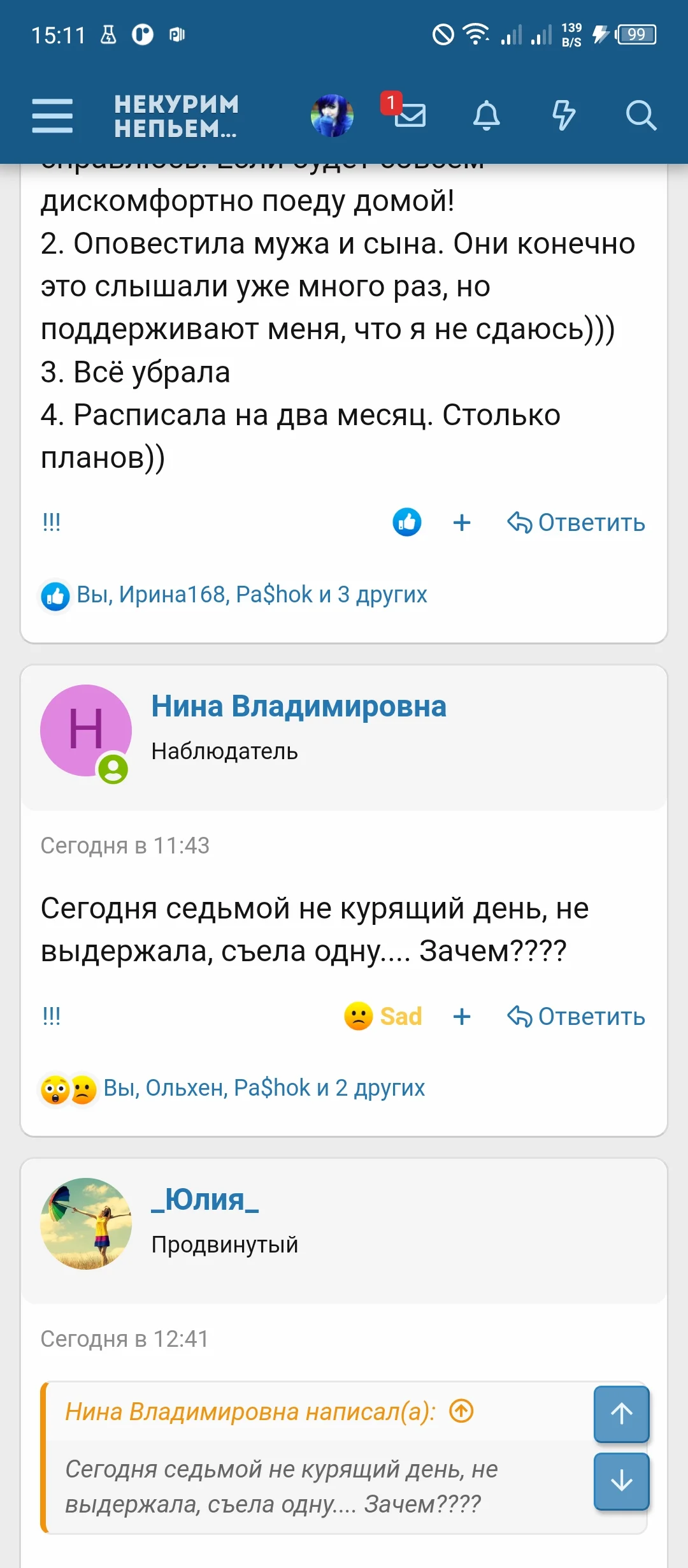Open forum search
Image resolution: width=688 pixels, height=1568 pixels.
click(x=642, y=116)
